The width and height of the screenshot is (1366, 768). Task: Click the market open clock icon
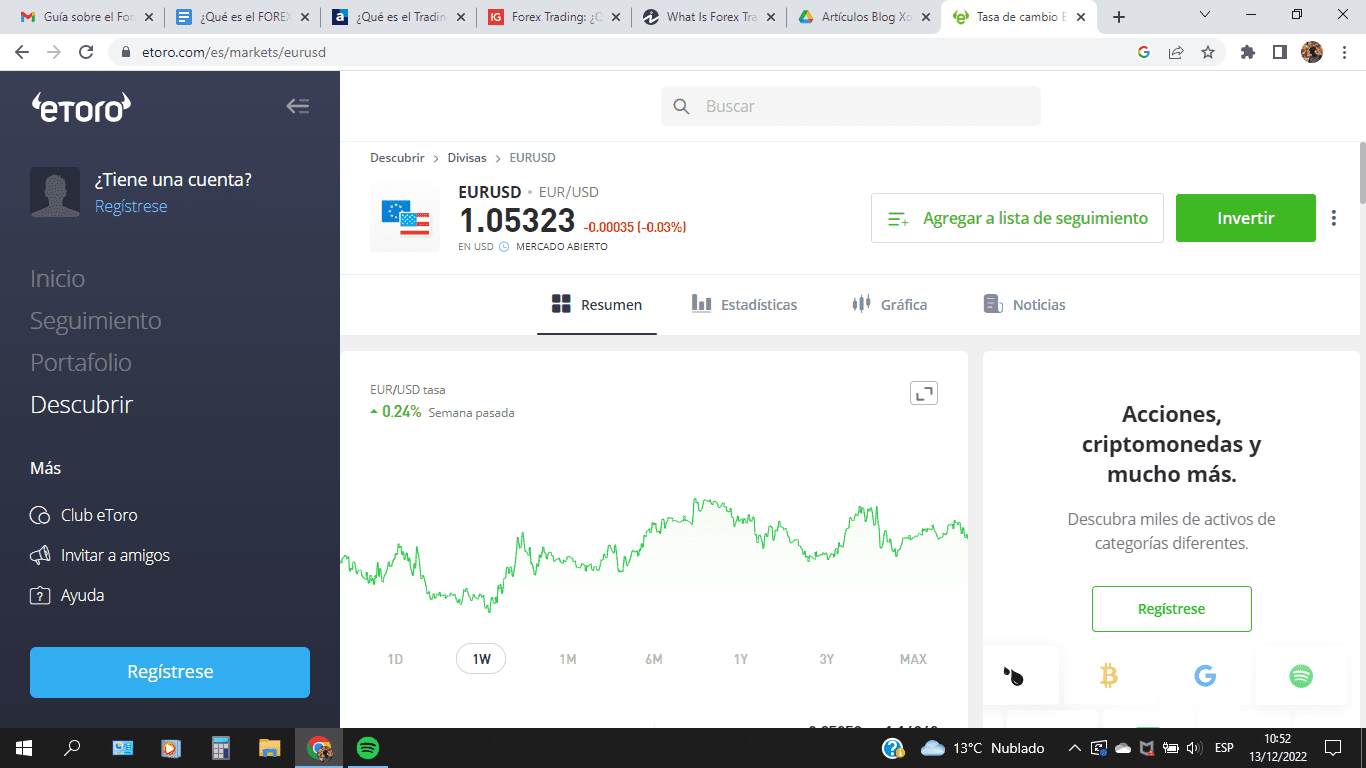point(504,246)
